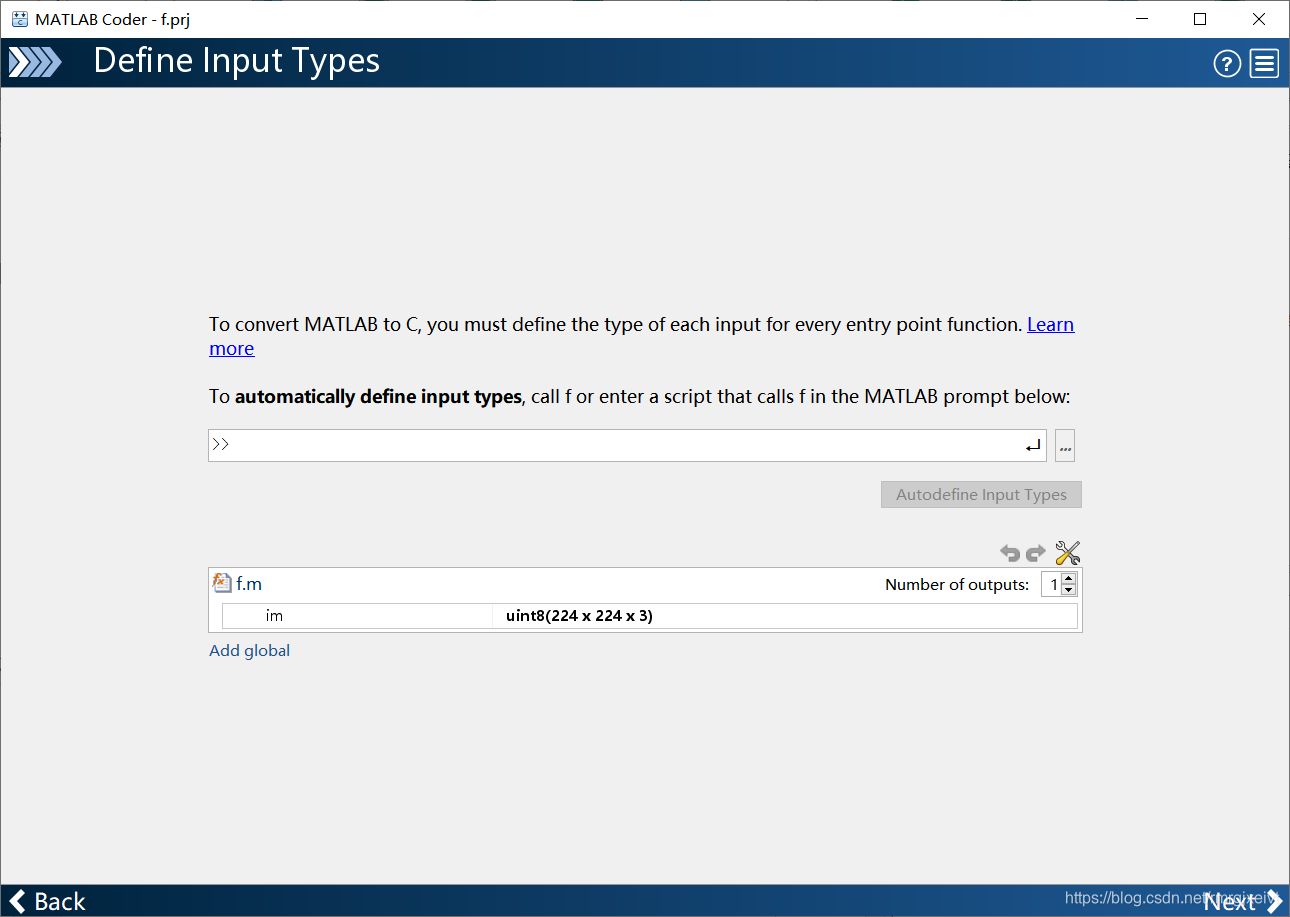Decrease the number of outputs

point(1069,590)
